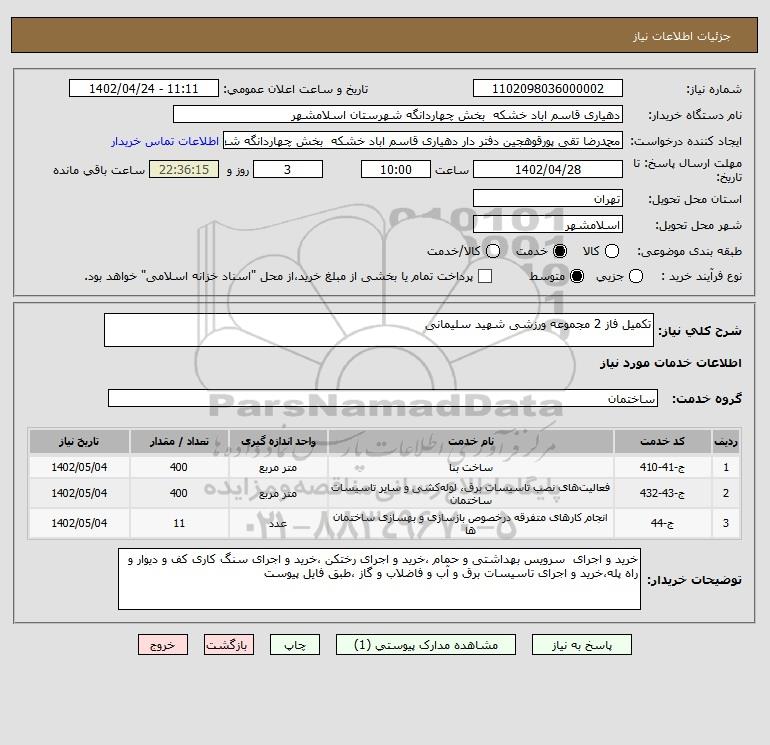Click the انجام کارهای متفرقه service cell
Viewport: 770px width, 745px height.
(470, 524)
